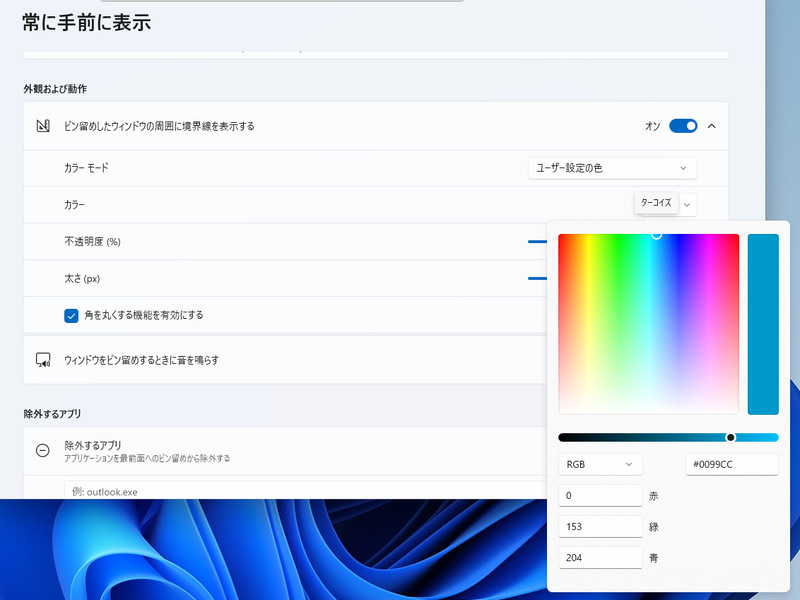Click the red value field showing 0

tap(600, 495)
